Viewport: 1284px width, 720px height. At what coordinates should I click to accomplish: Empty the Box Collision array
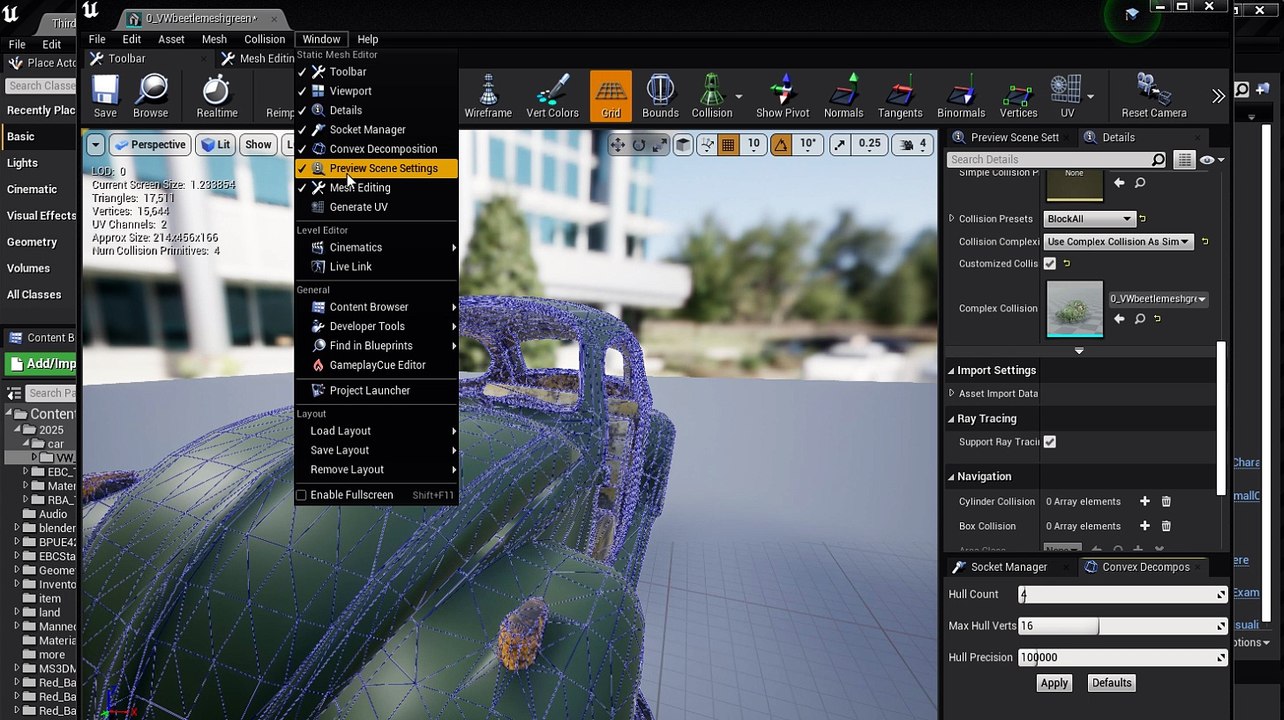[1166, 526]
